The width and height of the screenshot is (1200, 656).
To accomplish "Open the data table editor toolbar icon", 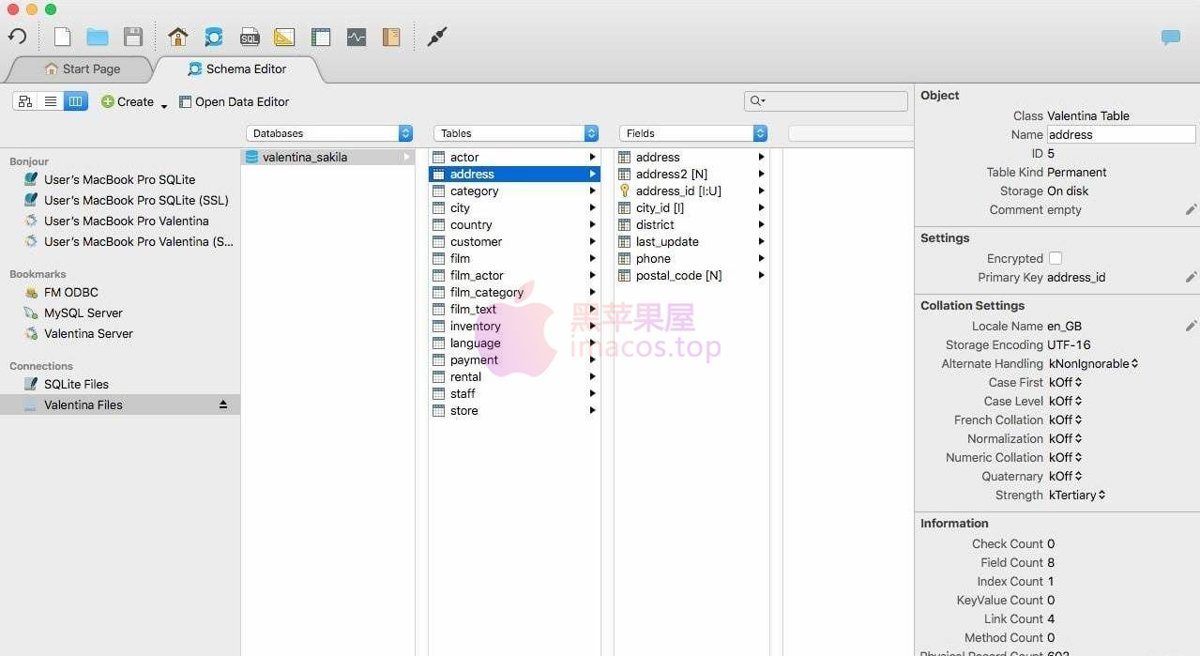I will 321,37.
